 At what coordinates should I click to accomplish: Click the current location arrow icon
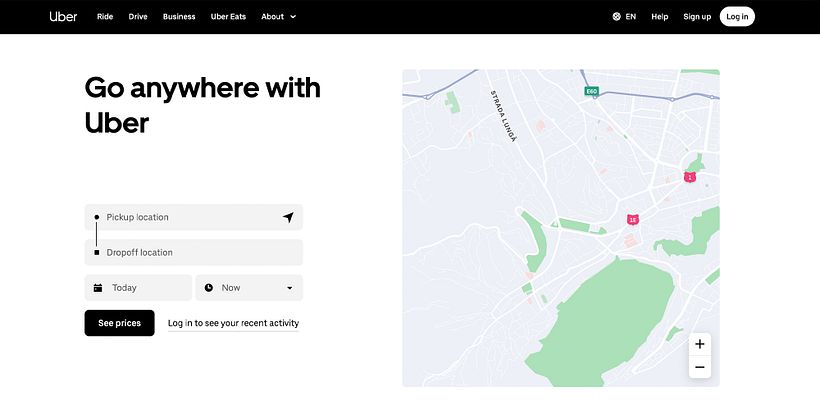[x=288, y=217]
